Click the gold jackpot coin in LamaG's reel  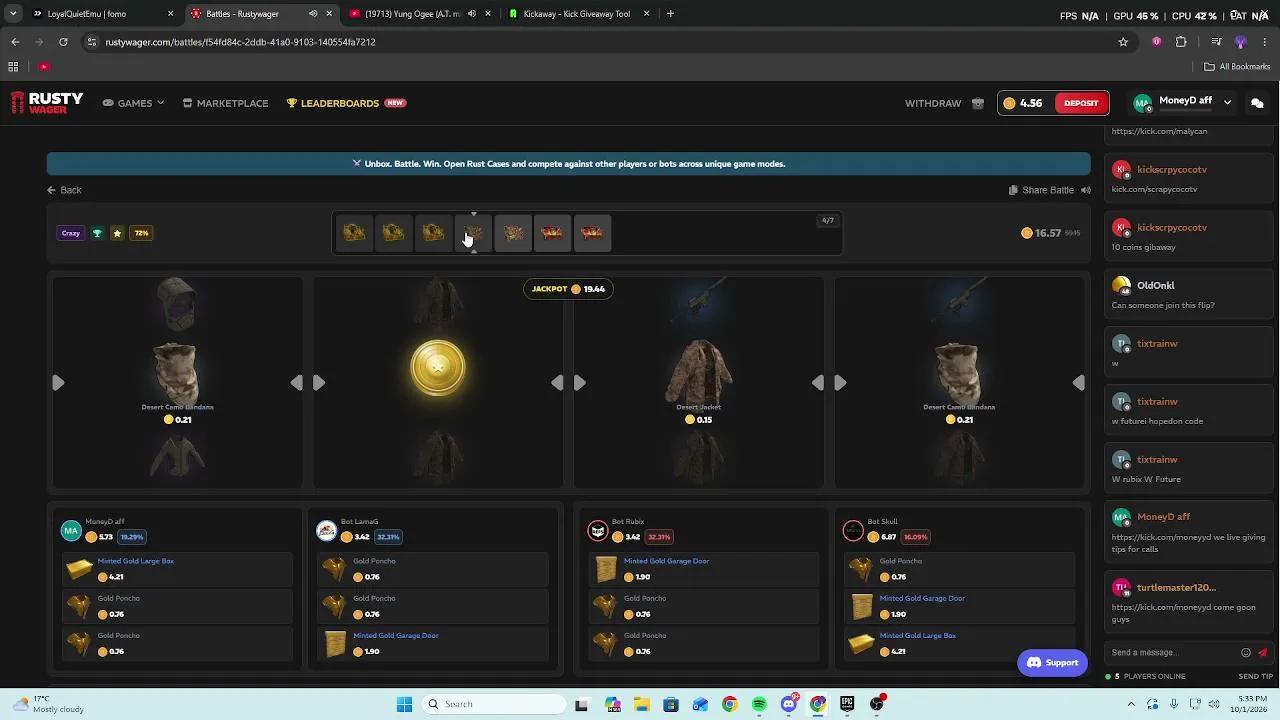point(438,368)
